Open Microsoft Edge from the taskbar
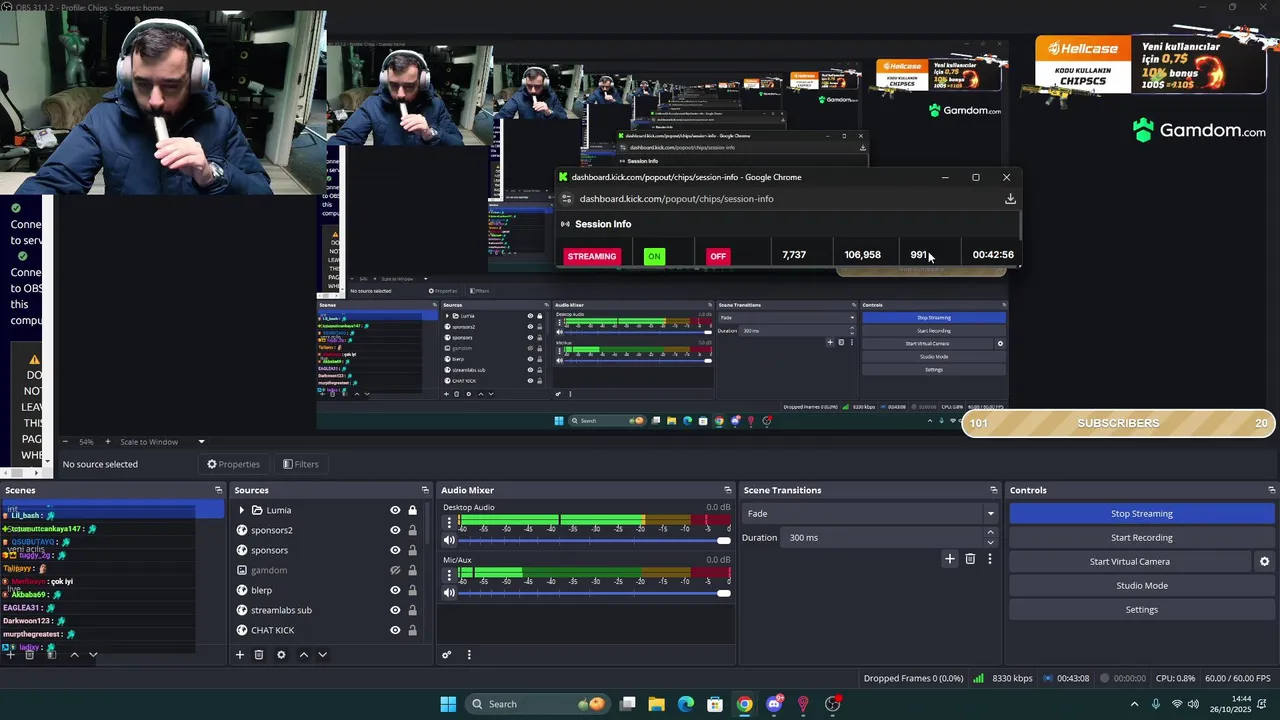Screen dimensions: 1280x720 point(686,704)
